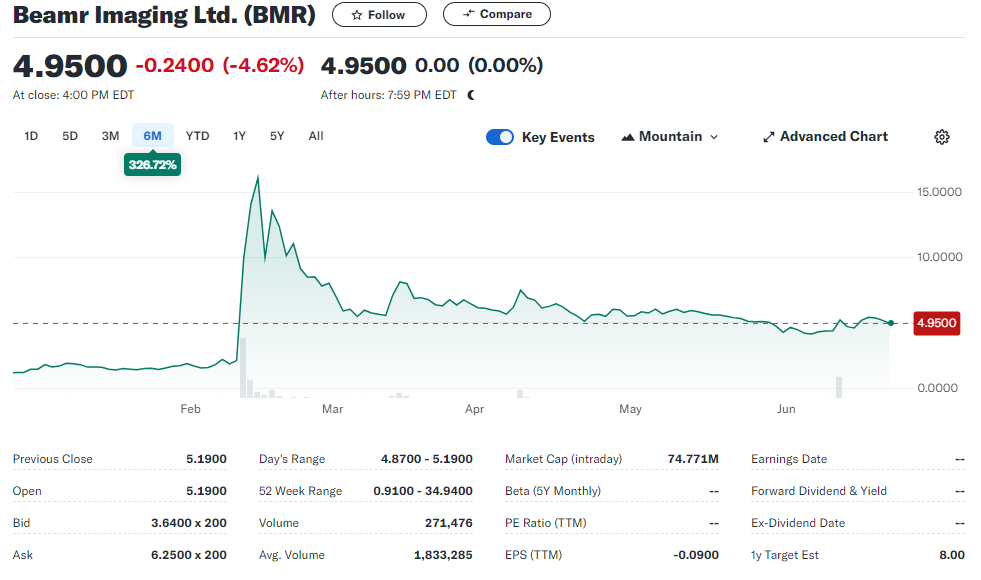Click the 8.00 target estimate value
The width and height of the screenshot is (981, 580).
952,555
